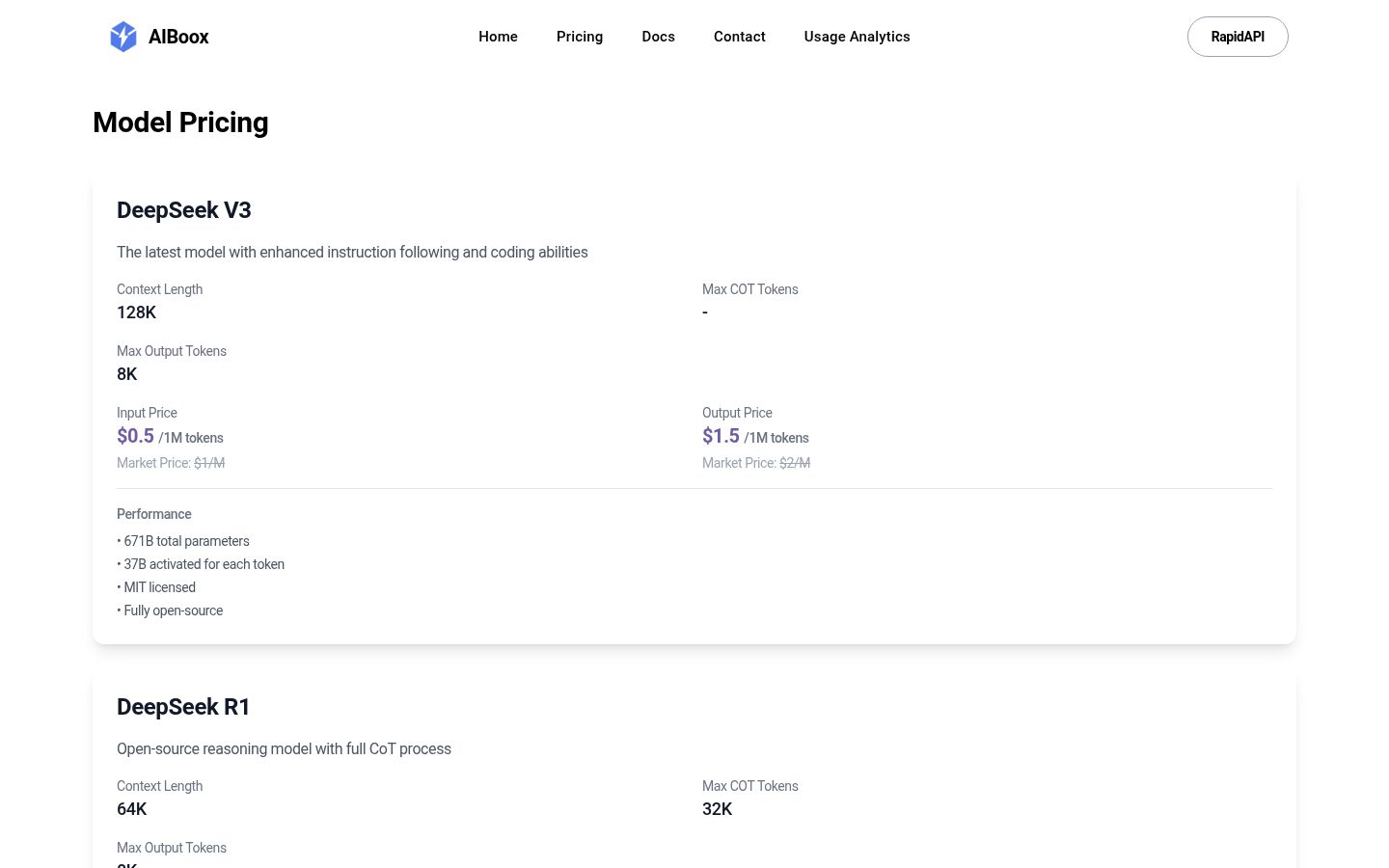The height and width of the screenshot is (868, 1389).
Task: Select the Model Pricing heading
Action: tap(180, 122)
